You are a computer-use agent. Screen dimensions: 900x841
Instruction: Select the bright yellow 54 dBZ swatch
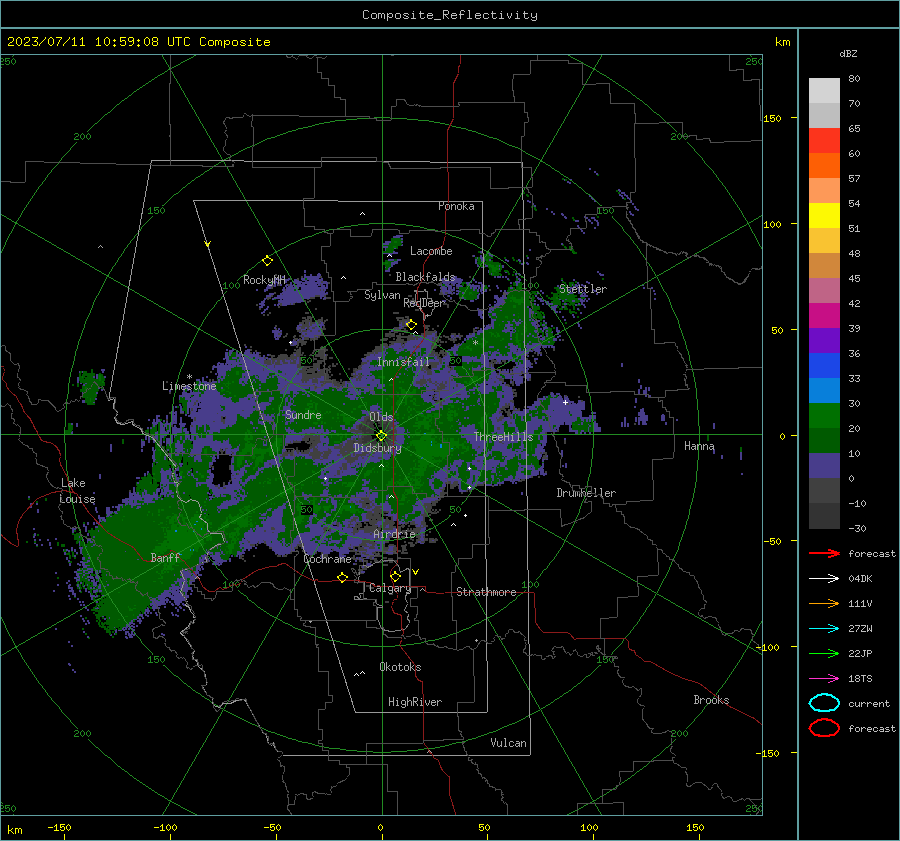[824, 215]
